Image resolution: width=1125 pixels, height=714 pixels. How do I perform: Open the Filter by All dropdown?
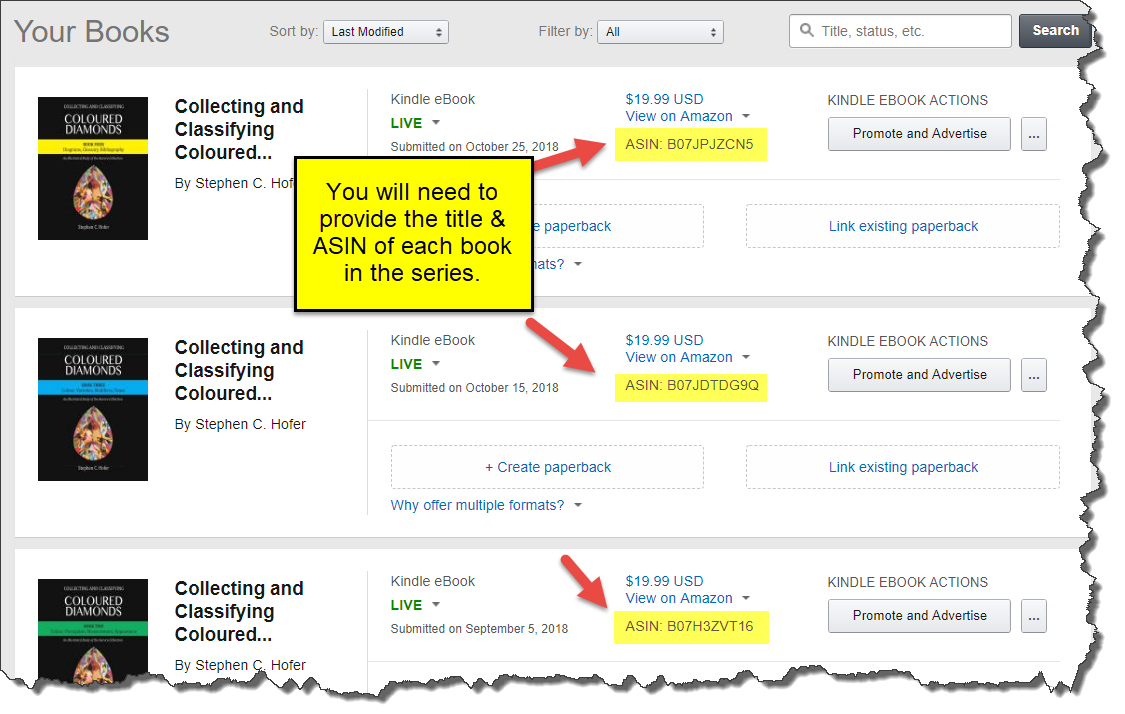tap(660, 32)
